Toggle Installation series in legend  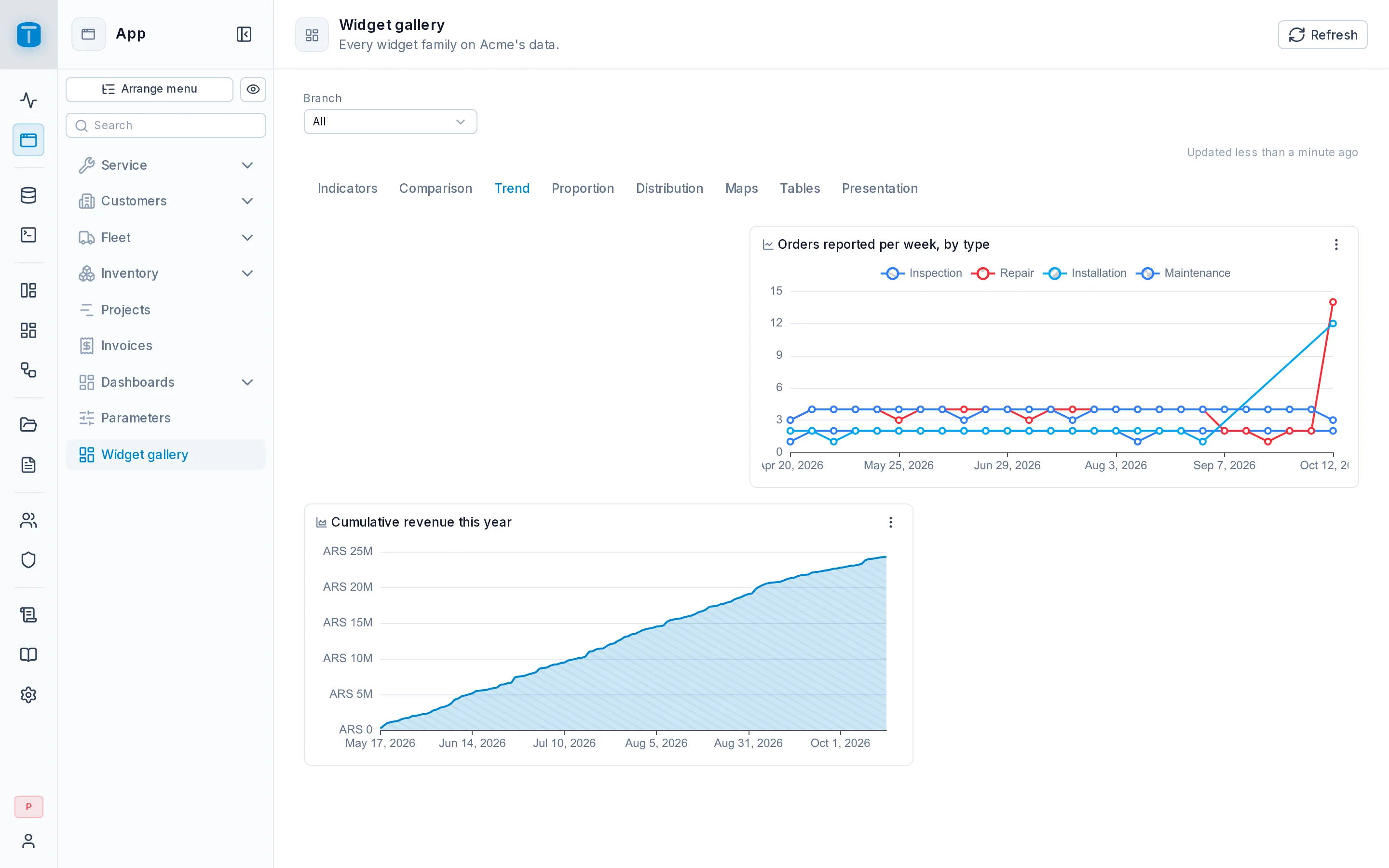pos(1085,273)
